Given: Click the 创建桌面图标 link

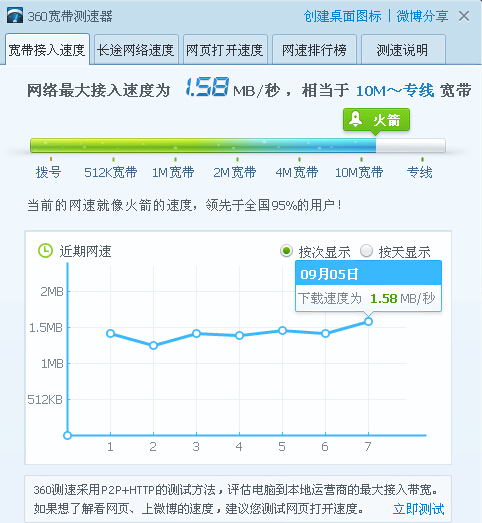Looking at the screenshot, I should 342,16.
